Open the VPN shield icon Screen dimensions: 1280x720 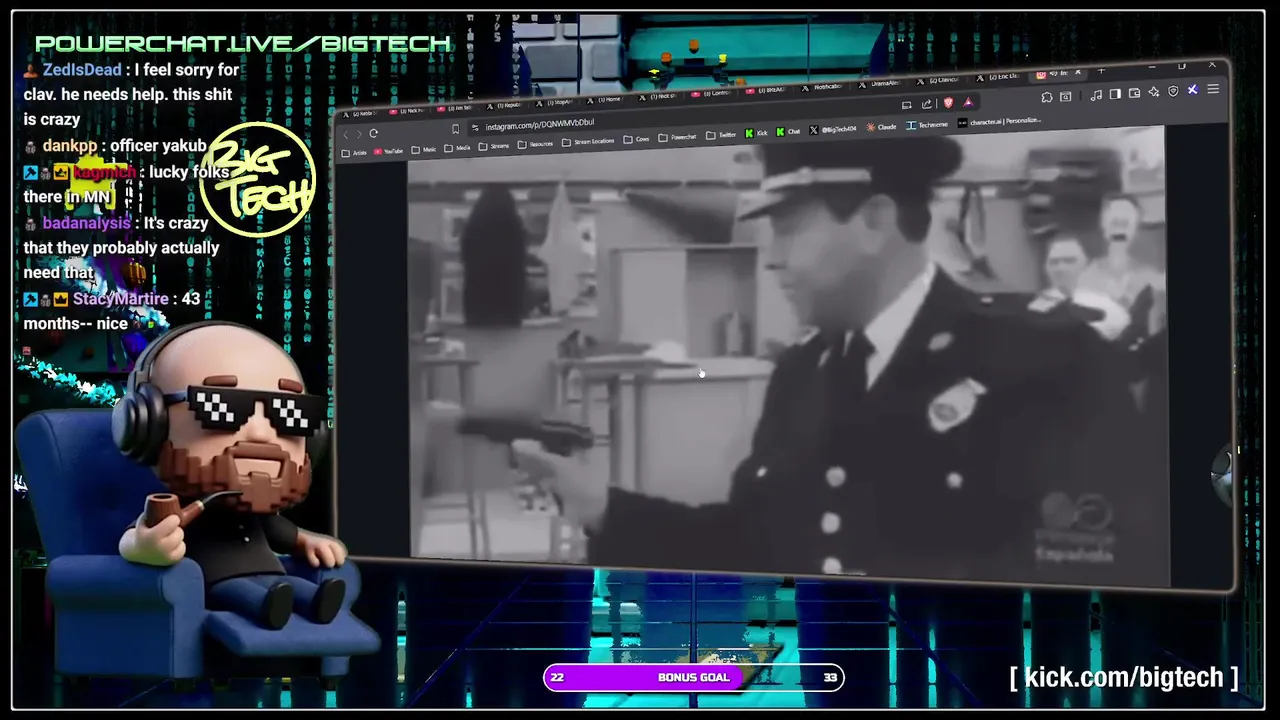pyautogui.click(x=1173, y=91)
